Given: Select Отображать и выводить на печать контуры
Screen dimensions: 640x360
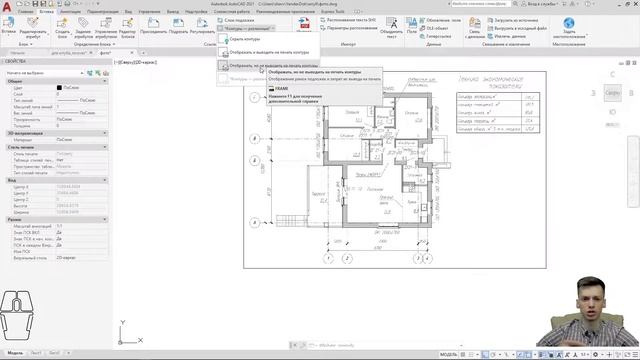Looking at the screenshot, I should (268, 52).
